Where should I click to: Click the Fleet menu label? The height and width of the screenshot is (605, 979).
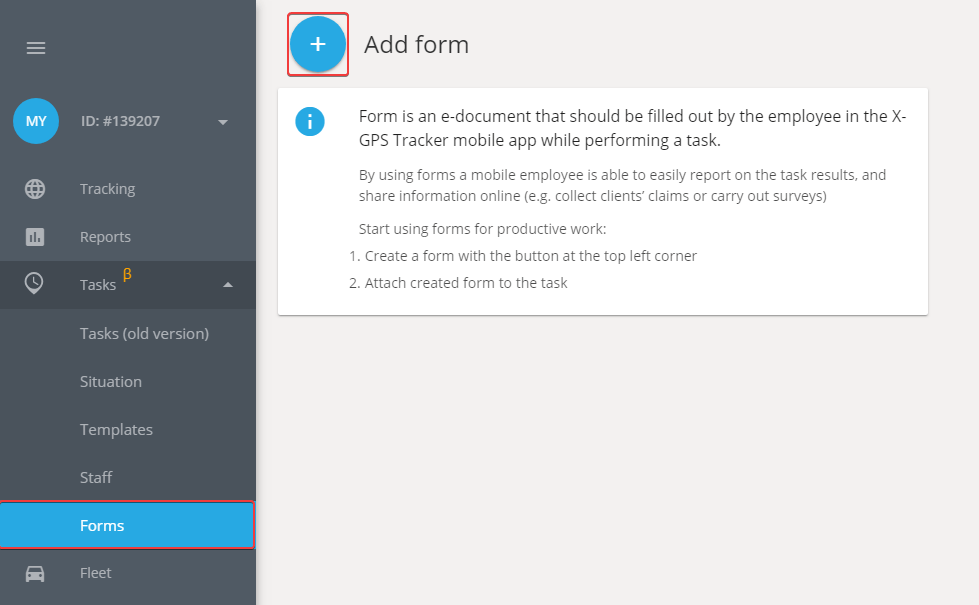[x=96, y=573]
